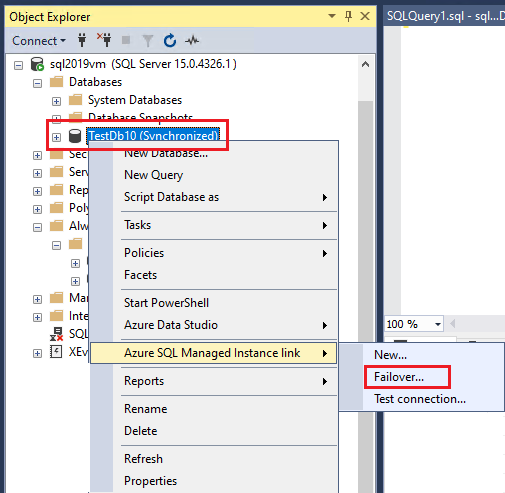Click the Management folder icon
The height and width of the screenshot is (493, 505).
coord(56,298)
